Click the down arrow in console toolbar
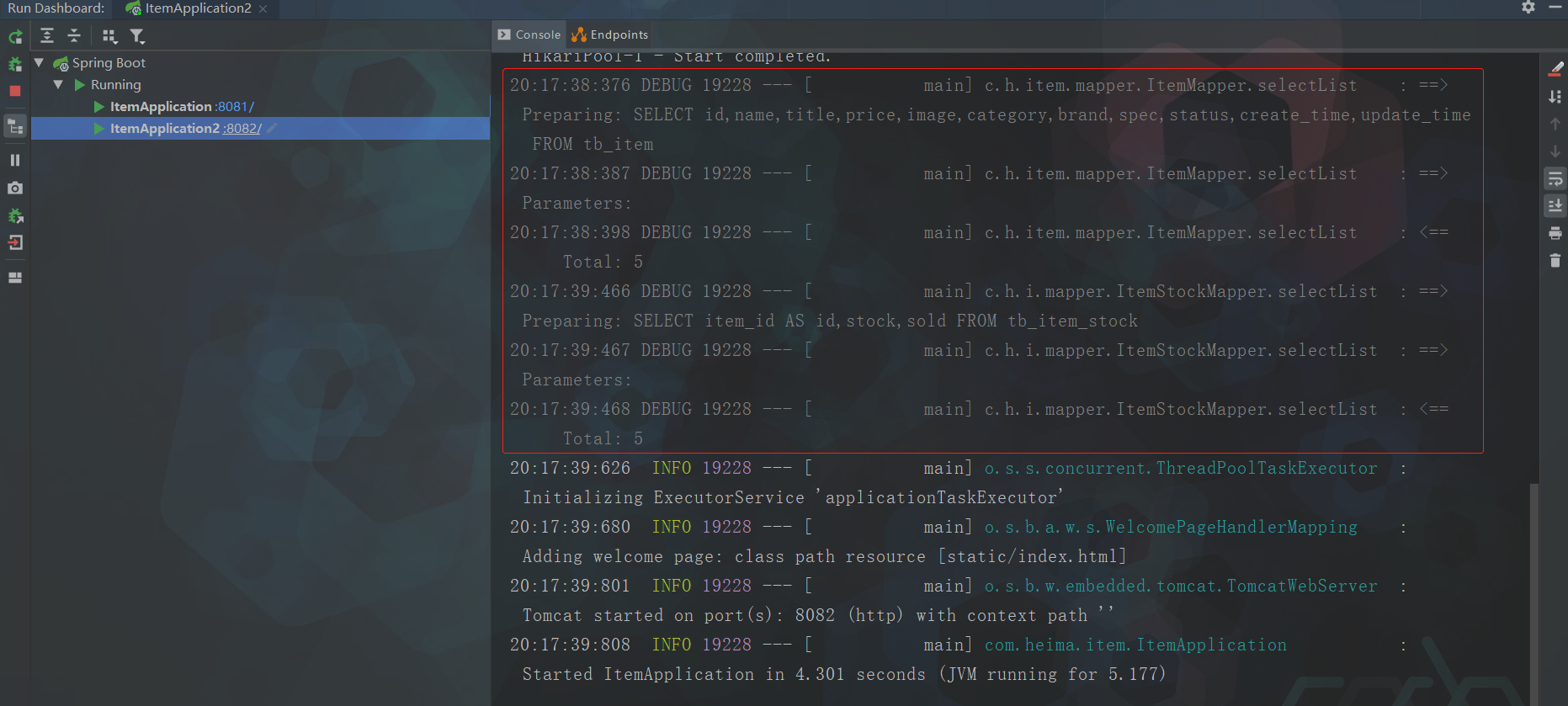The image size is (1568, 706). [x=1555, y=151]
